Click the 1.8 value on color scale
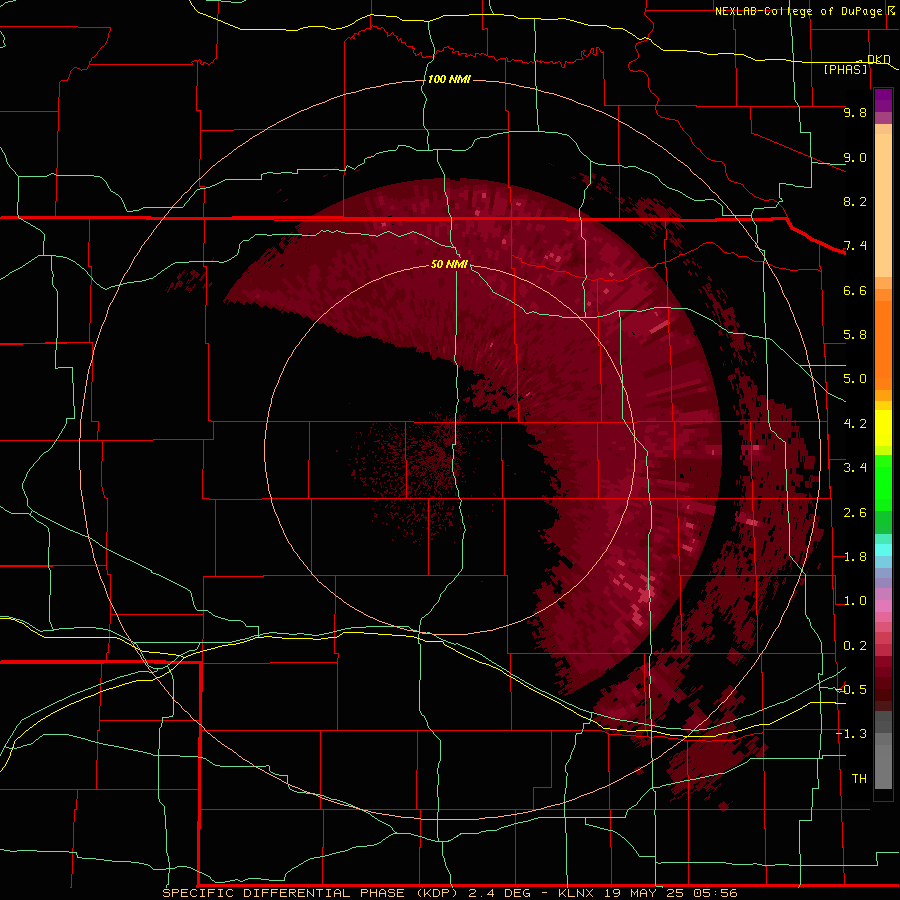Viewport: 900px width, 900px height. point(855,557)
